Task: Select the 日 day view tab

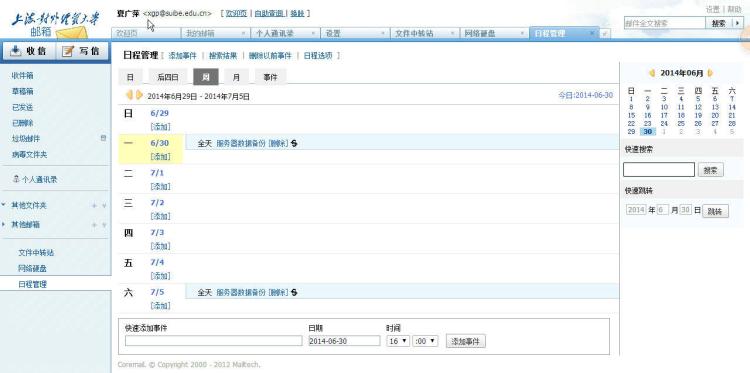Action: (x=130, y=77)
